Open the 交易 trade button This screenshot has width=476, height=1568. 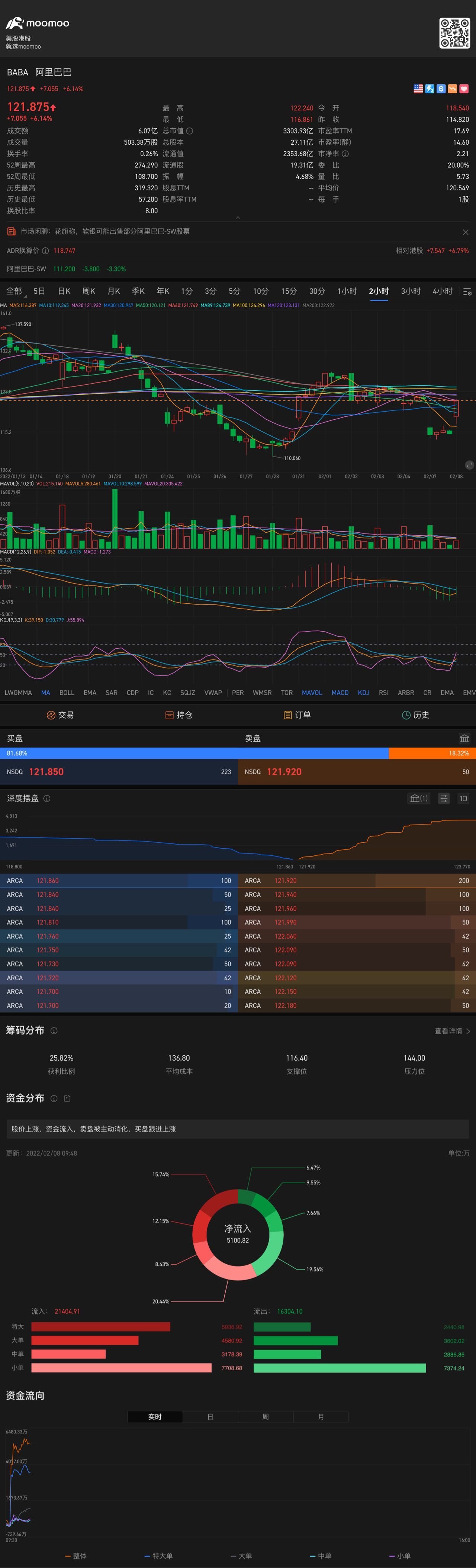[x=59, y=715]
